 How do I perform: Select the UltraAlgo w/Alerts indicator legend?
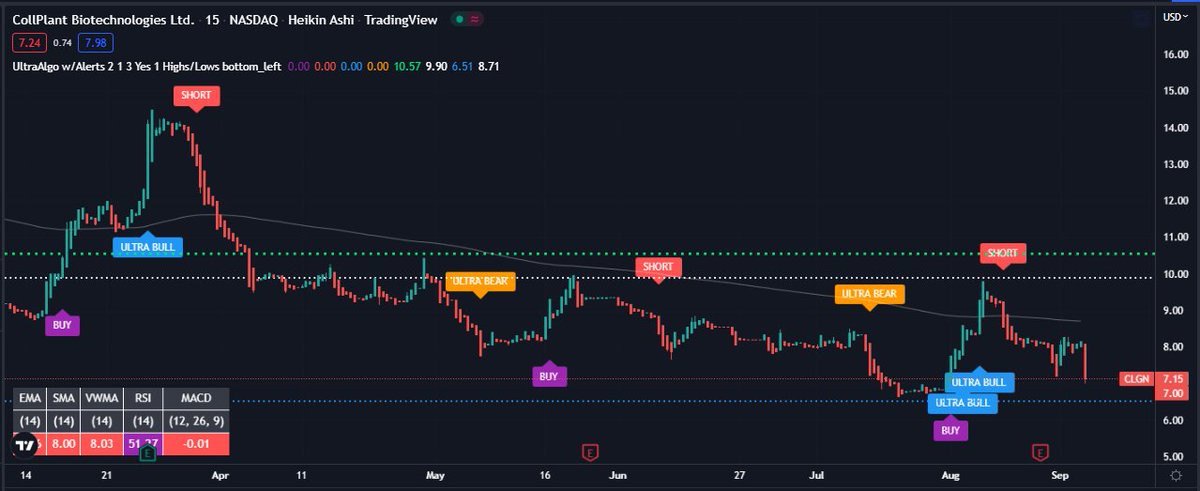coord(145,66)
